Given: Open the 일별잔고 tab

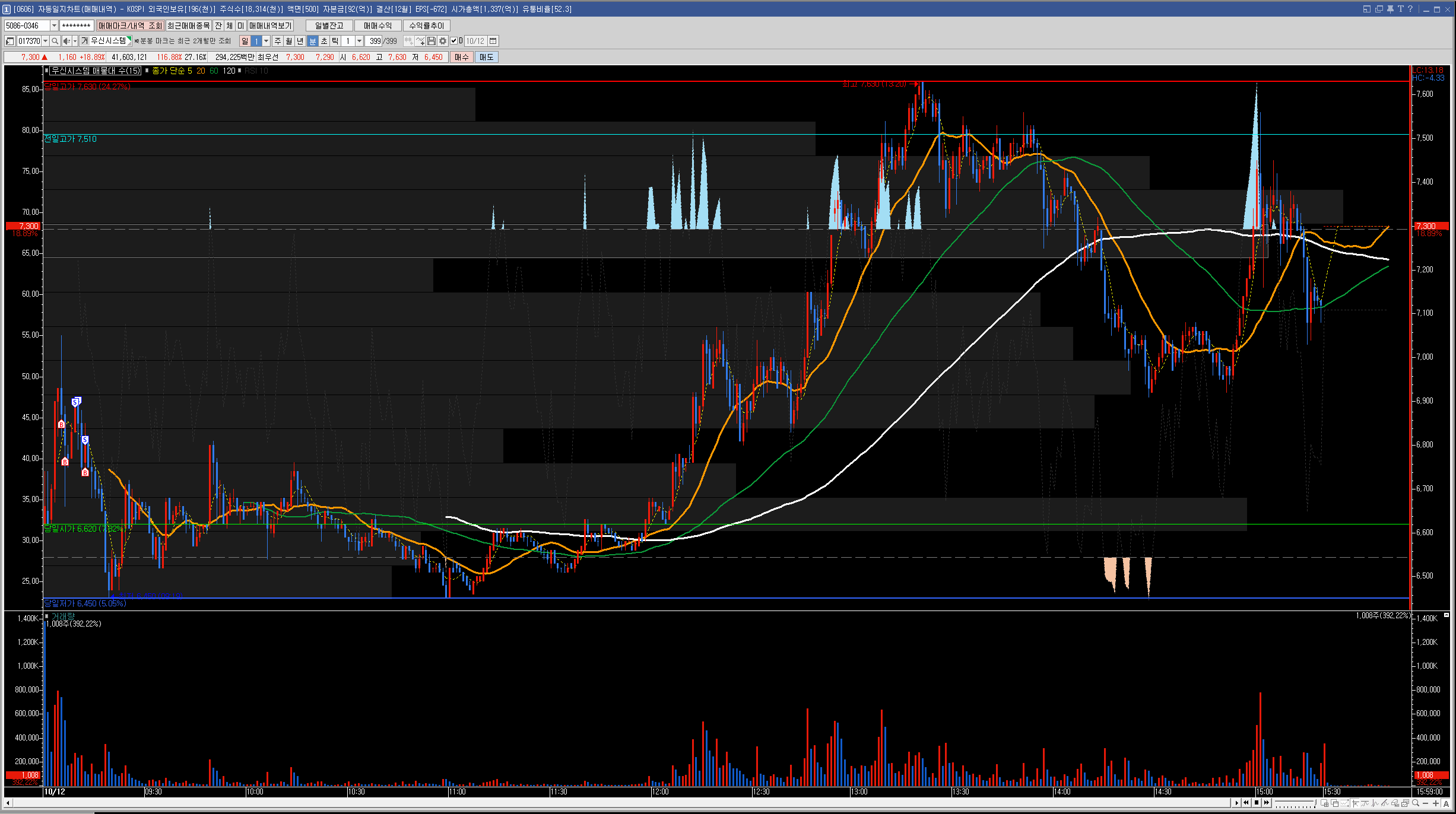Looking at the screenshot, I should pos(329,26).
